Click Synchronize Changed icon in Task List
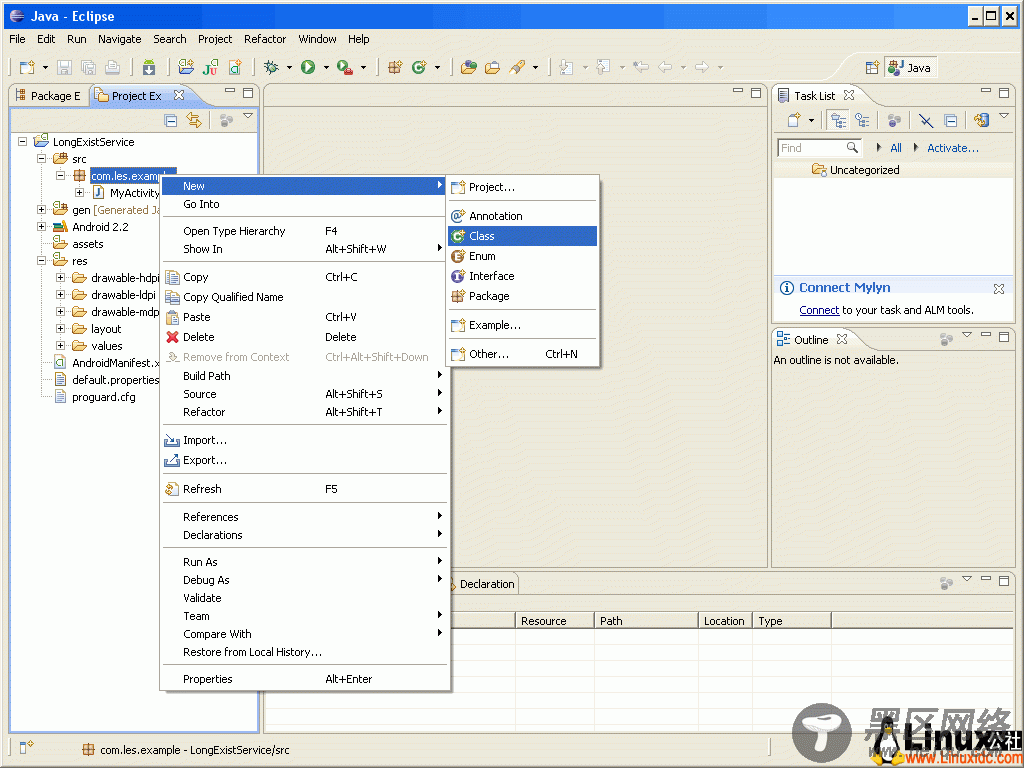The width and height of the screenshot is (1024, 768). (981, 120)
